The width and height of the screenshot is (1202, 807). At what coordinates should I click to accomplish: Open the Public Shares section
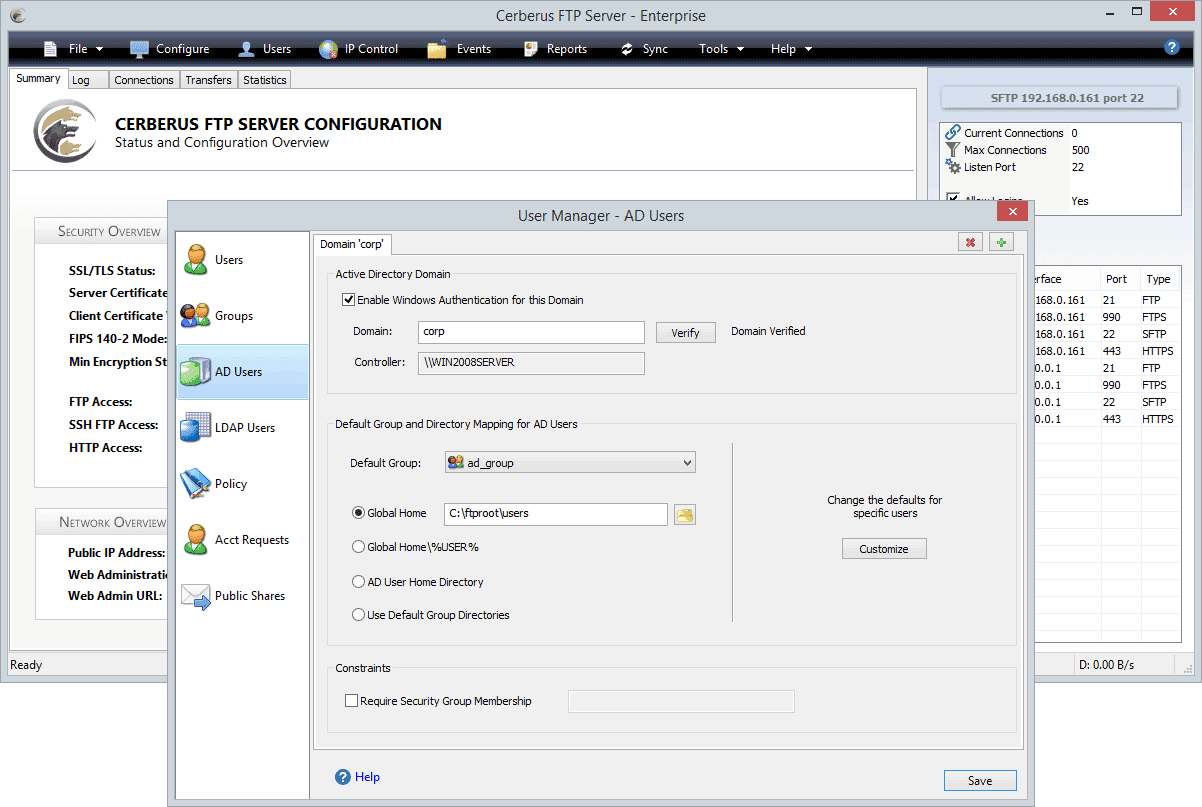[242, 596]
